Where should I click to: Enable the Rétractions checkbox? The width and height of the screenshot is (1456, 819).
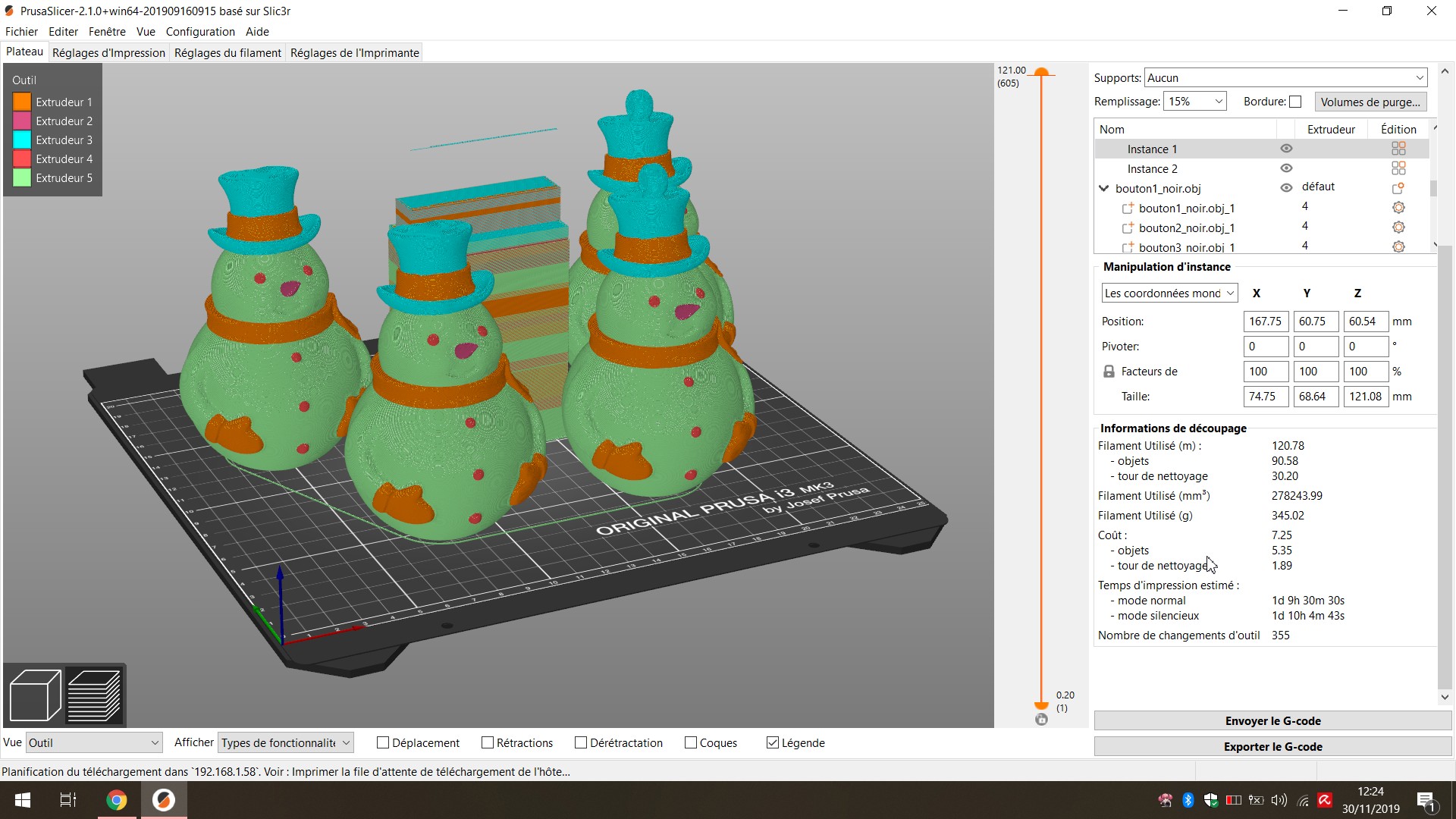coord(488,743)
